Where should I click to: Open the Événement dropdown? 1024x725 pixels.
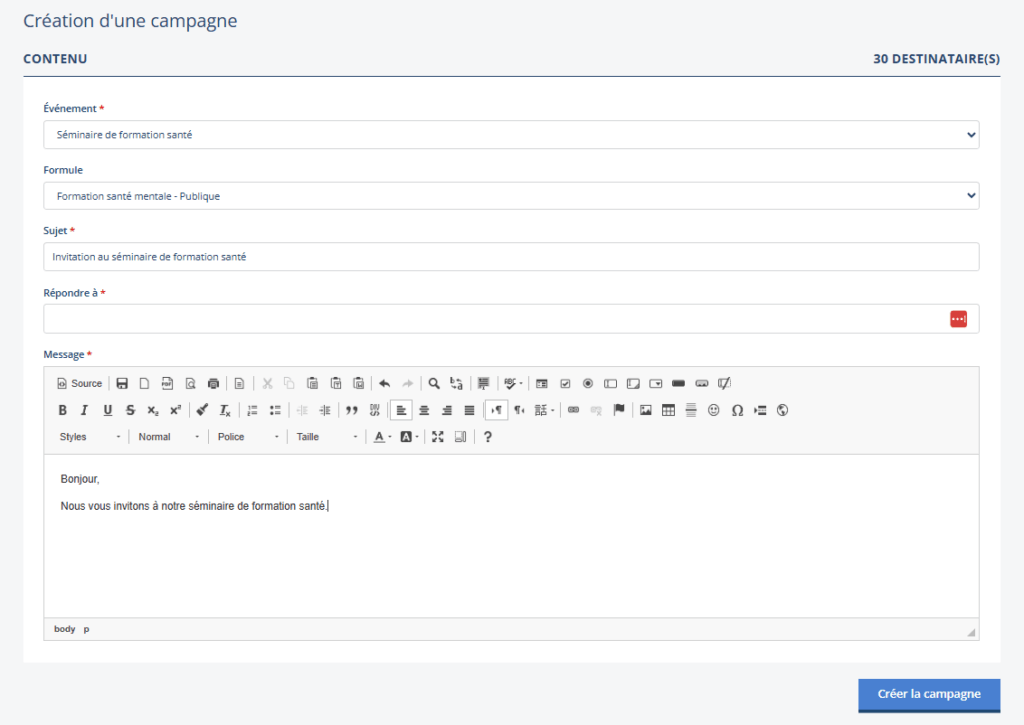[x=511, y=135]
